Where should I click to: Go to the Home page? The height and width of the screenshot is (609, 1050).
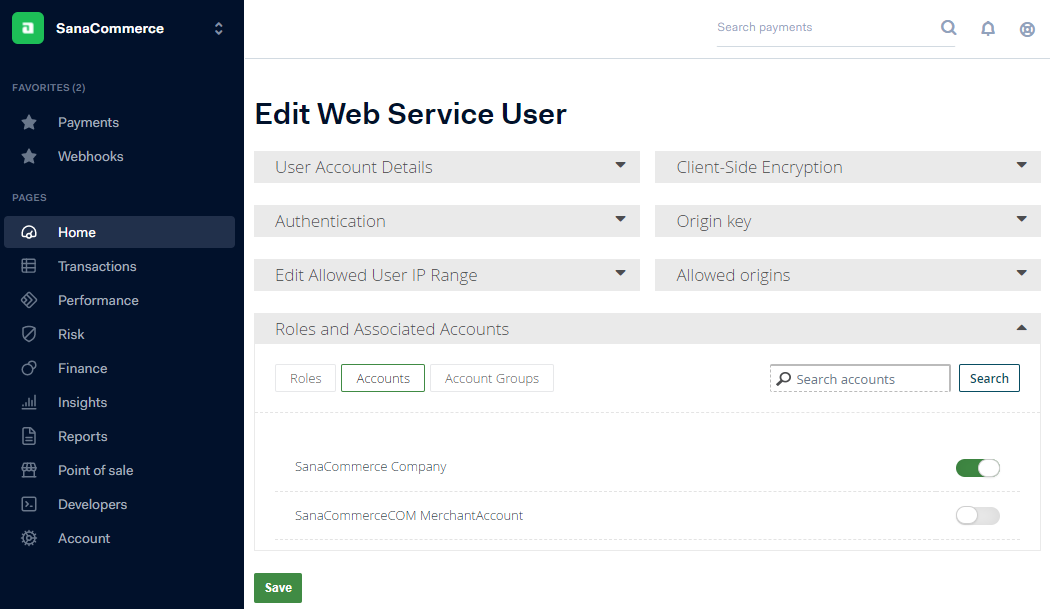pos(119,232)
